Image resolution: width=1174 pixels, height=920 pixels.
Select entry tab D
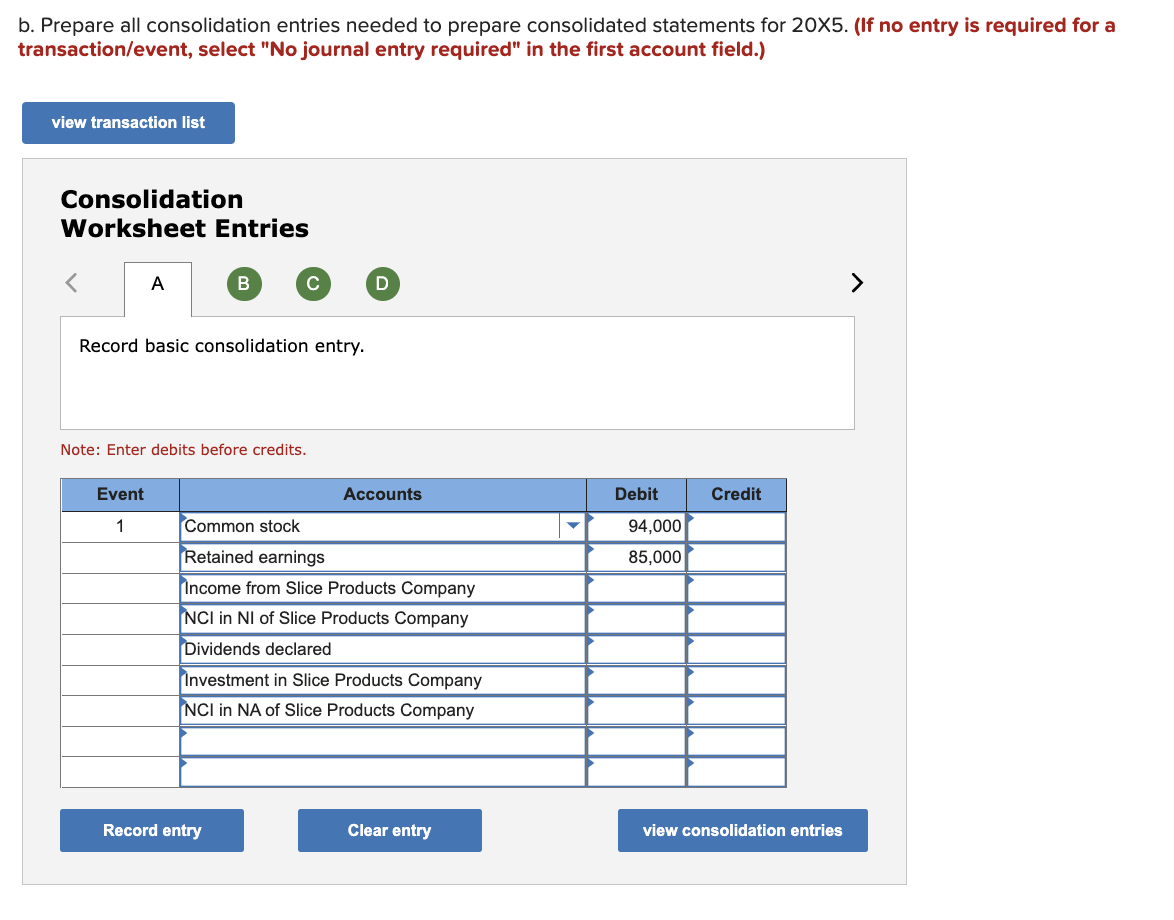[x=382, y=284]
